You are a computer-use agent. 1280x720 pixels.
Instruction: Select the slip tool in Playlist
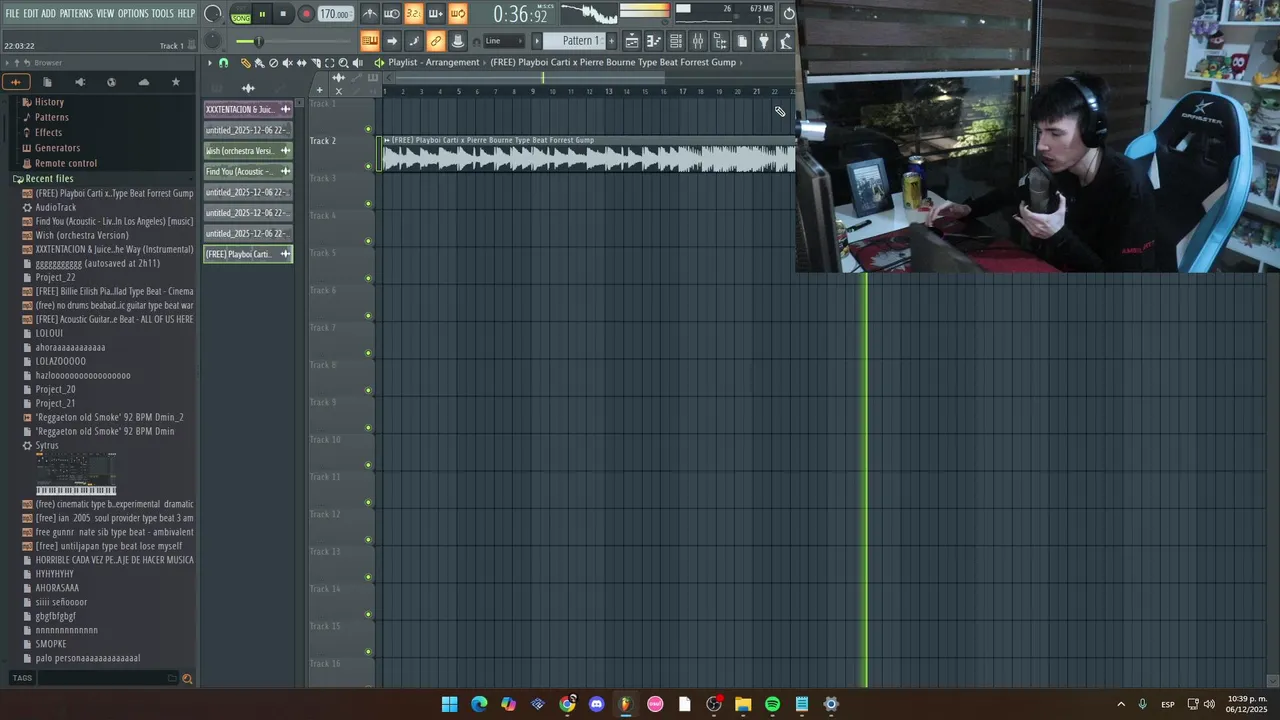coord(301,63)
